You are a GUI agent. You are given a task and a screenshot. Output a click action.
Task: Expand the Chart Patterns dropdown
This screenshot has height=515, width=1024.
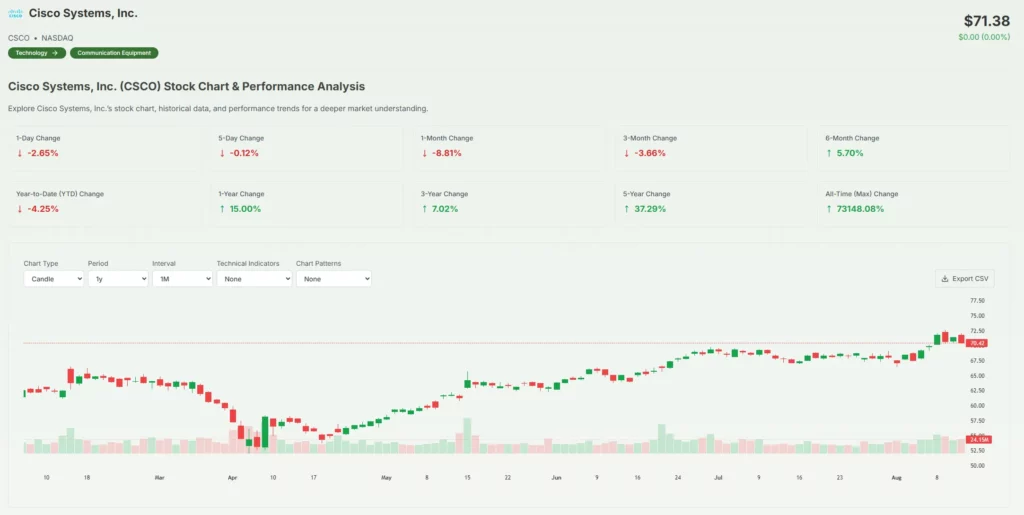(x=333, y=279)
